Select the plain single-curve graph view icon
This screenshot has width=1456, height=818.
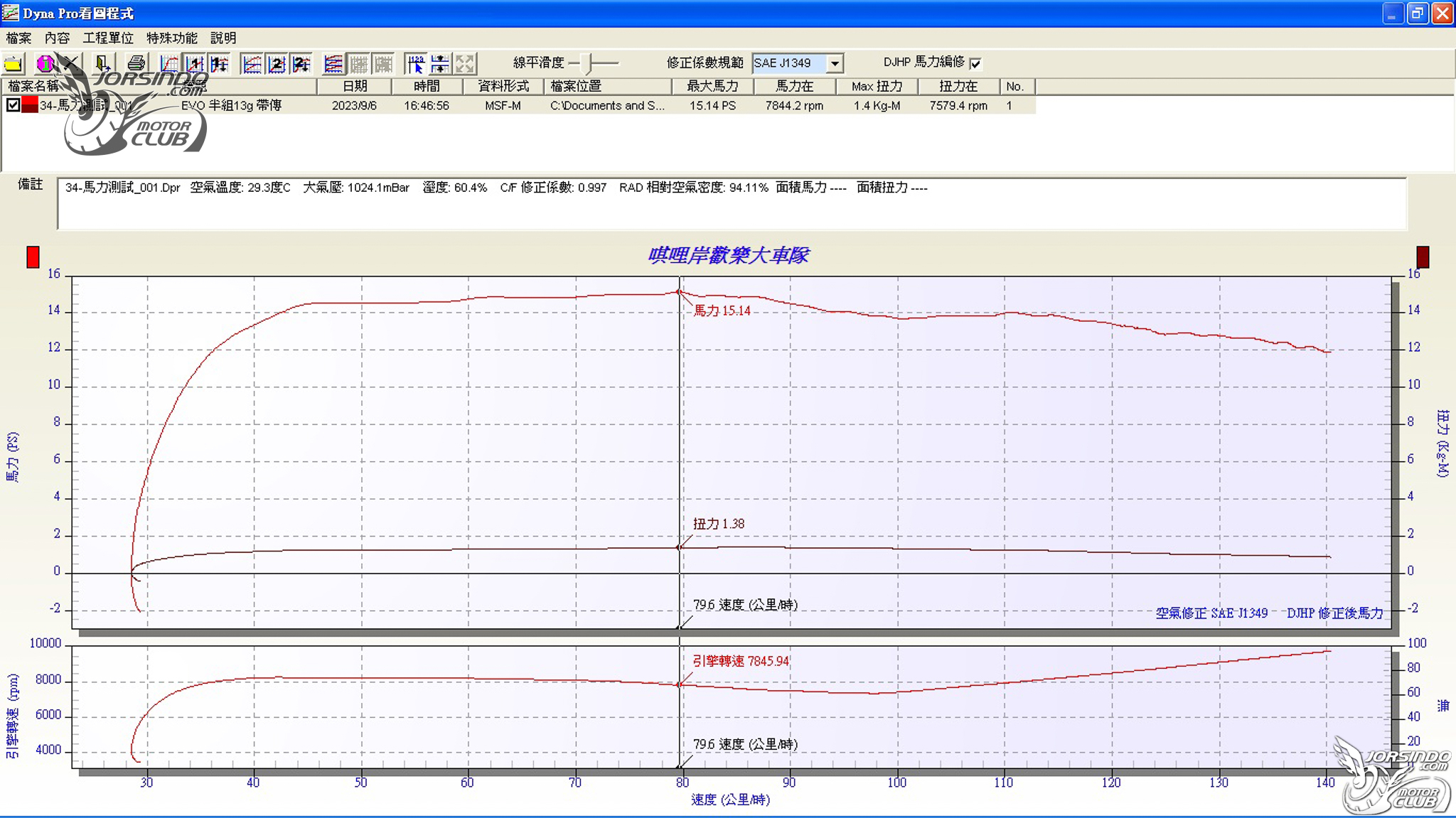(169, 64)
